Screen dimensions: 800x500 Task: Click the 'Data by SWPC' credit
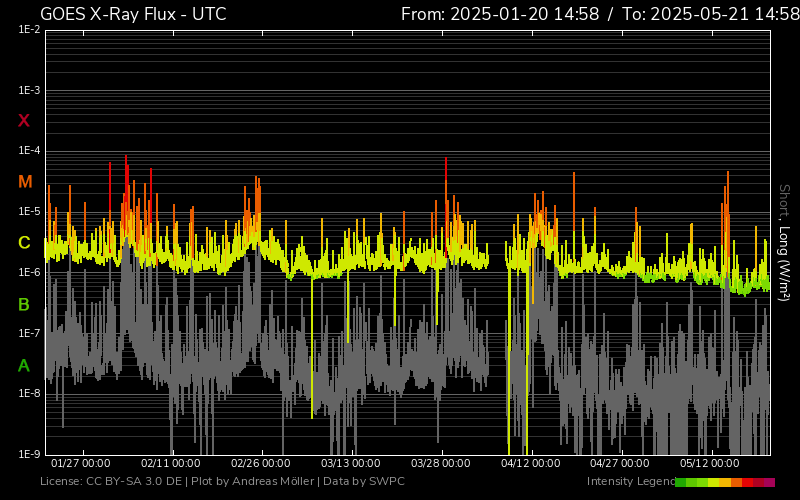point(364,481)
